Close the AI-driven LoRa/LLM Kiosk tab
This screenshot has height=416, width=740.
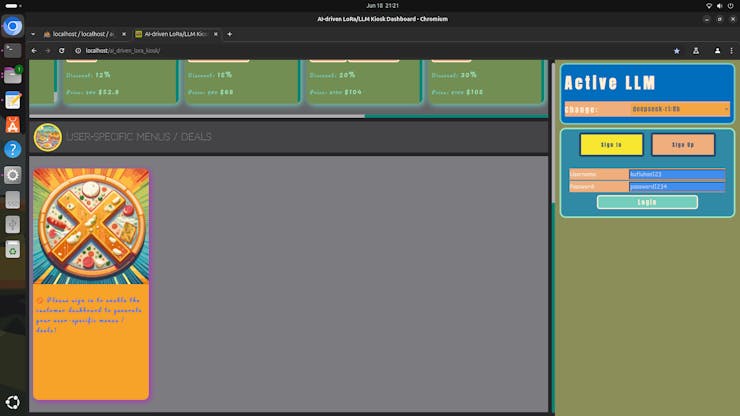(x=216, y=34)
